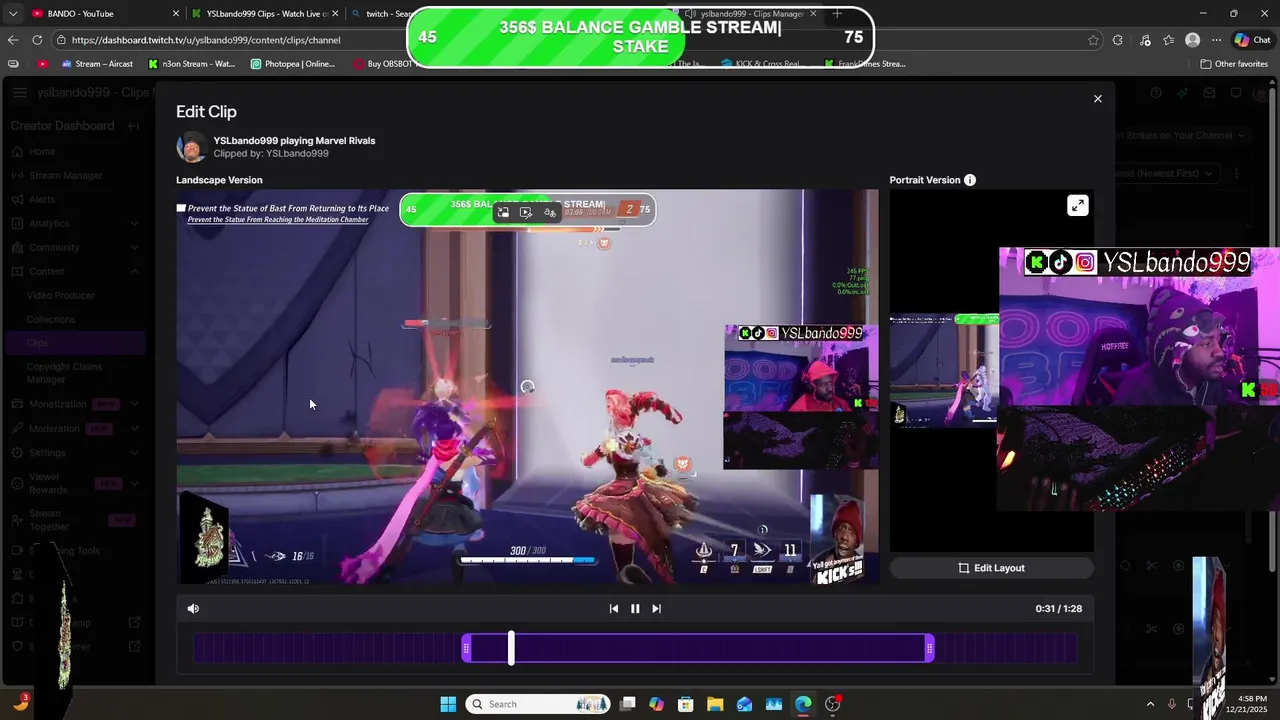Click the Edit Layout button
1280x720 pixels.
pyautogui.click(x=991, y=568)
